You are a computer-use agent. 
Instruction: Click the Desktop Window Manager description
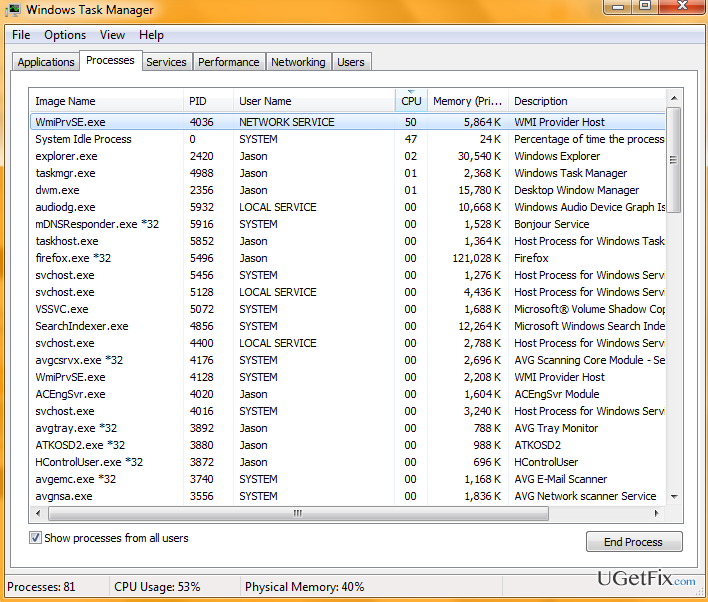point(577,190)
